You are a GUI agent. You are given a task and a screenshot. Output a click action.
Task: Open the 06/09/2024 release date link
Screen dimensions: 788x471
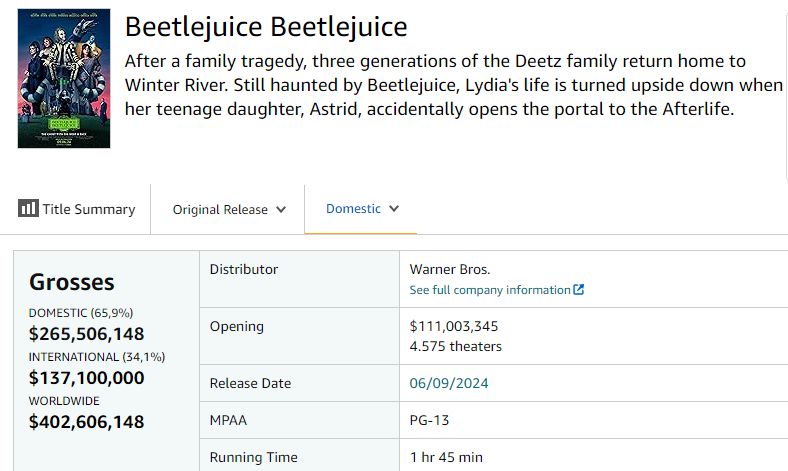click(449, 383)
